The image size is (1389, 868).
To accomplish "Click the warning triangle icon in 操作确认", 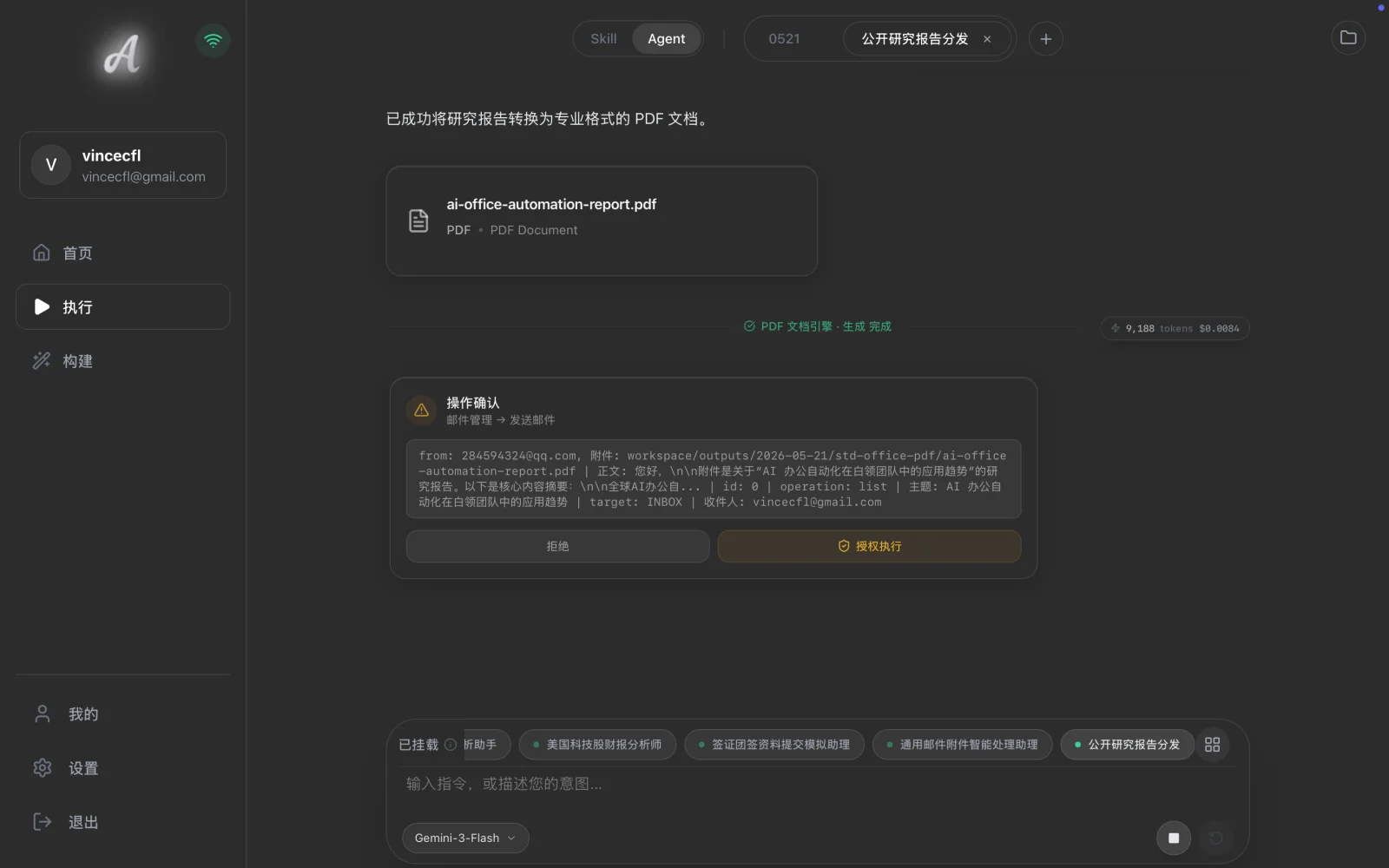I will tap(421, 410).
